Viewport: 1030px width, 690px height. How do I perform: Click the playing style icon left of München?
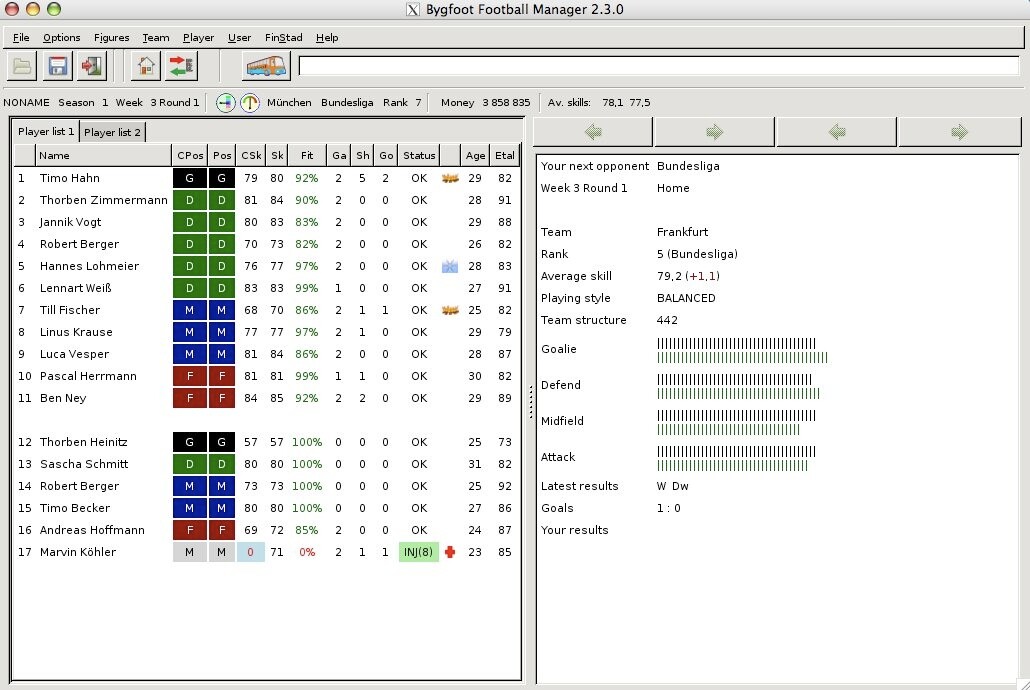click(226, 102)
